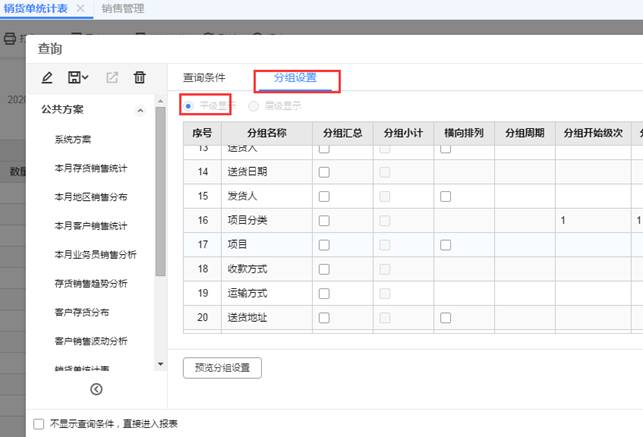The width and height of the screenshot is (643, 437).
Task: Click the share/export scheme icon
Action: [111, 78]
